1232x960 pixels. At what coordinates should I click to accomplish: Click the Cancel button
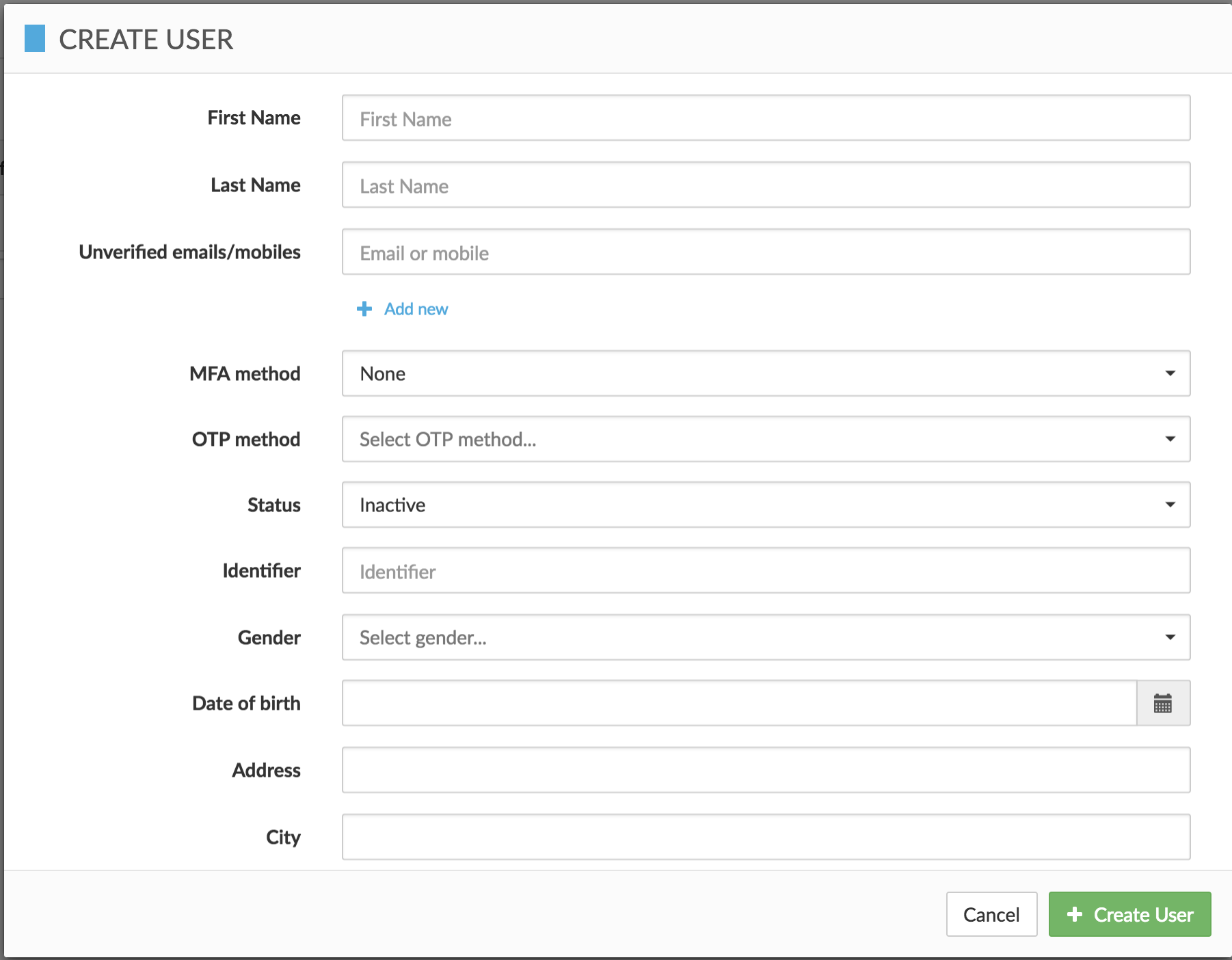(991, 914)
